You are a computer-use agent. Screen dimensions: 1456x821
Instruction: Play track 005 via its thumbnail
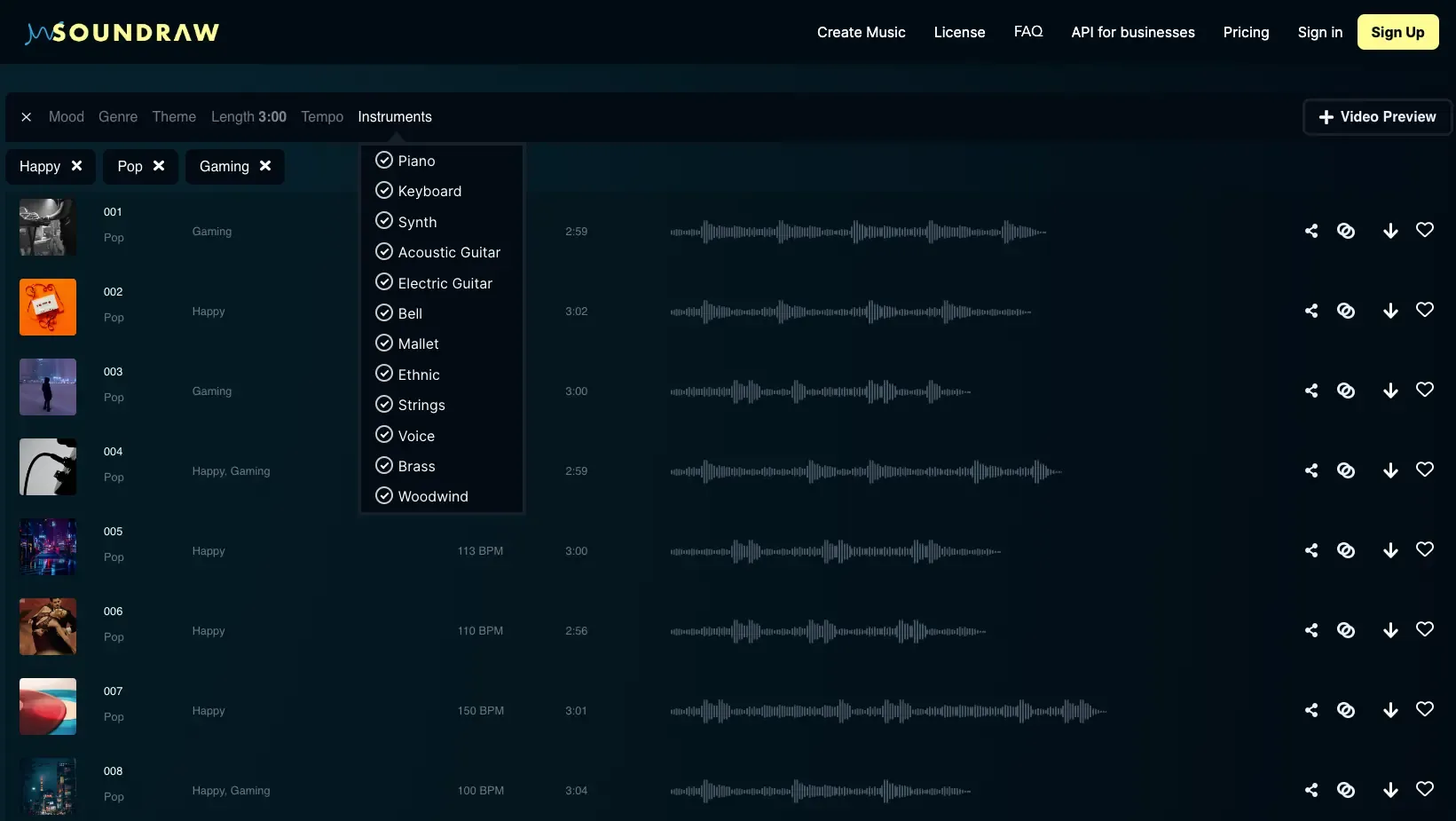coord(48,547)
